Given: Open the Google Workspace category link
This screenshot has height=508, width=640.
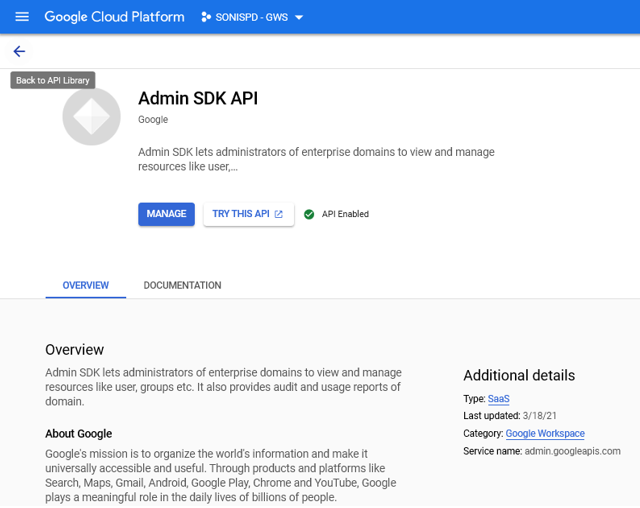Looking at the screenshot, I should point(545,433).
